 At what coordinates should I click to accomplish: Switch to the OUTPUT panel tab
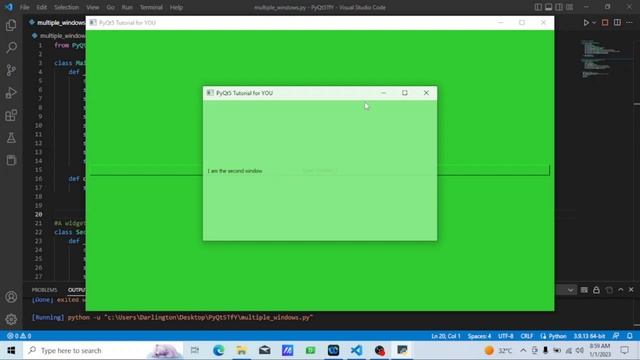pyautogui.click(x=77, y=290)
